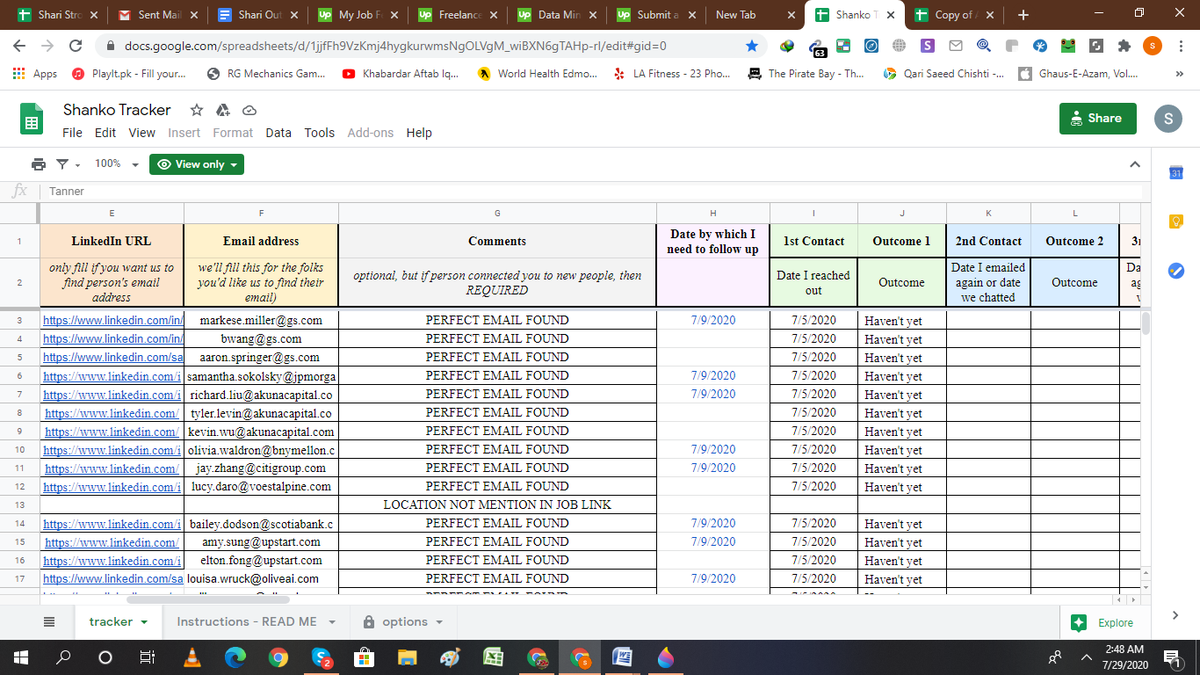Open the View only mode dropdown

(x=196, y=164)
